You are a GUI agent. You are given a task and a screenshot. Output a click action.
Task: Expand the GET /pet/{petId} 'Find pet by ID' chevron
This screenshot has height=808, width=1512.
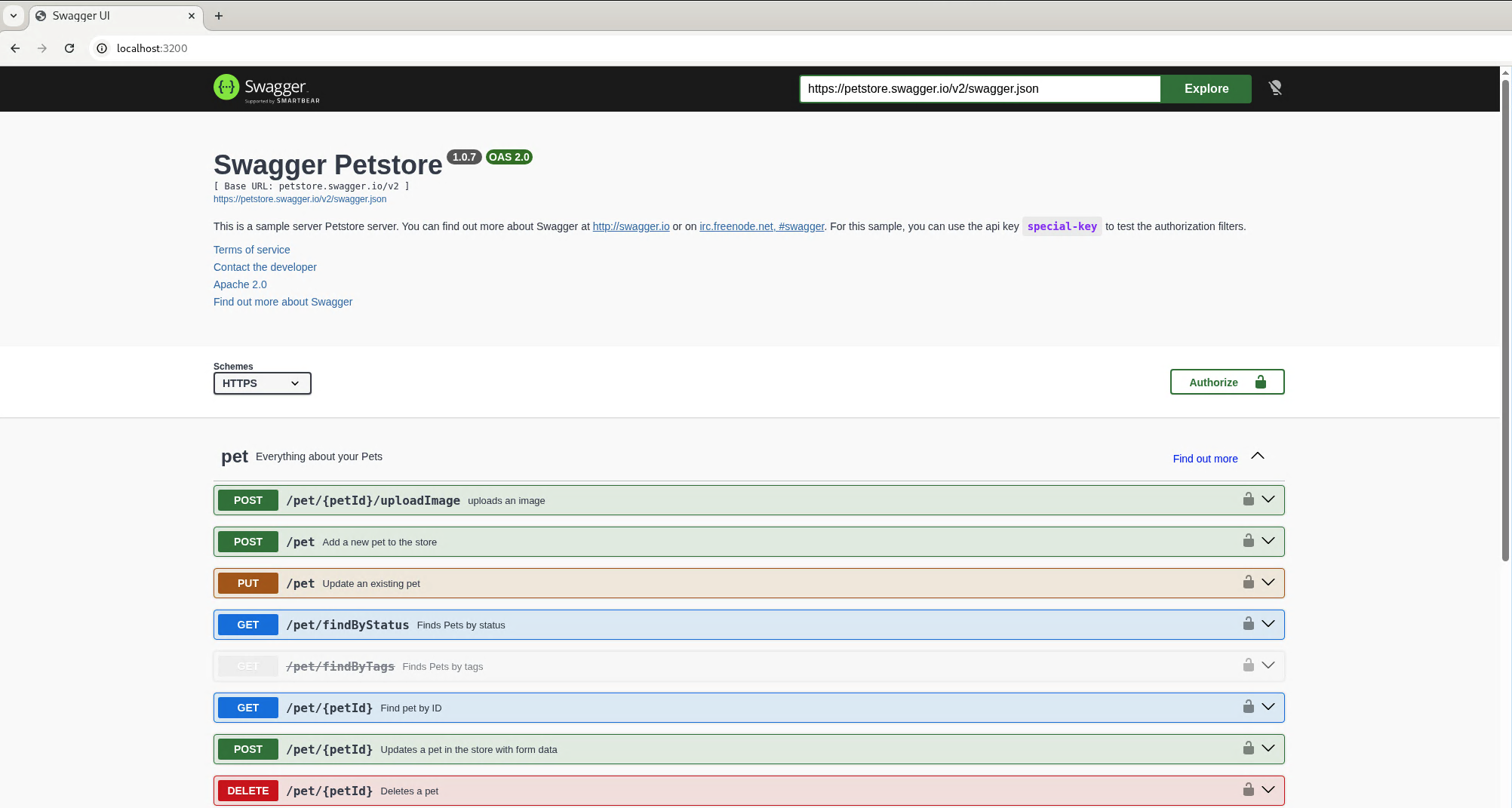coord(1268,707)
